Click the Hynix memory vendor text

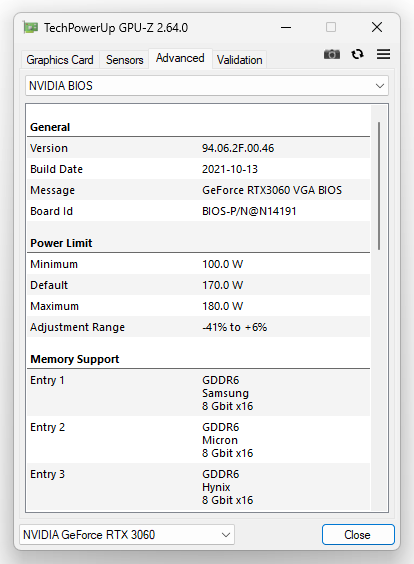216,487
